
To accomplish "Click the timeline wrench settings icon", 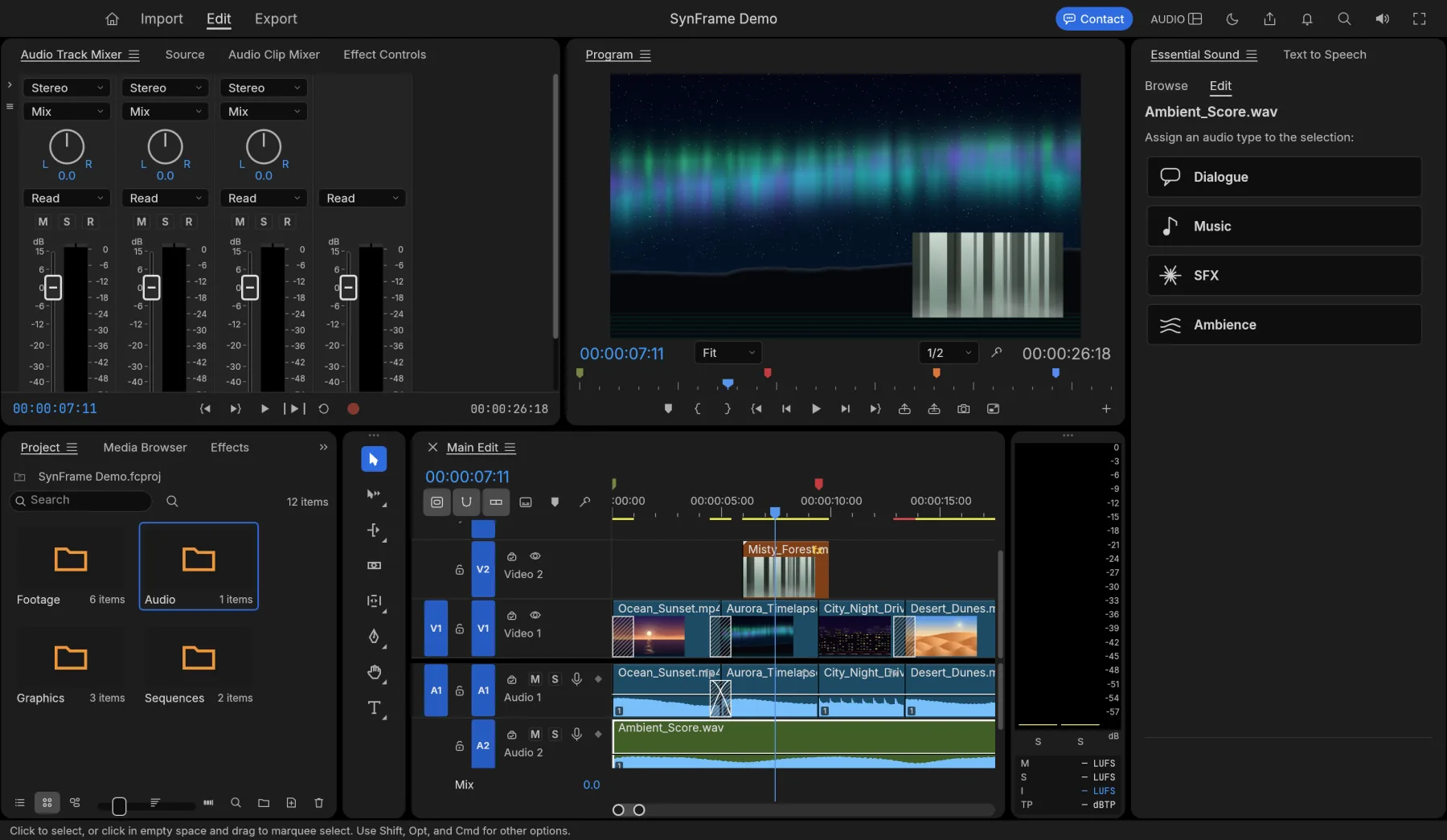I will click(584, 502).
